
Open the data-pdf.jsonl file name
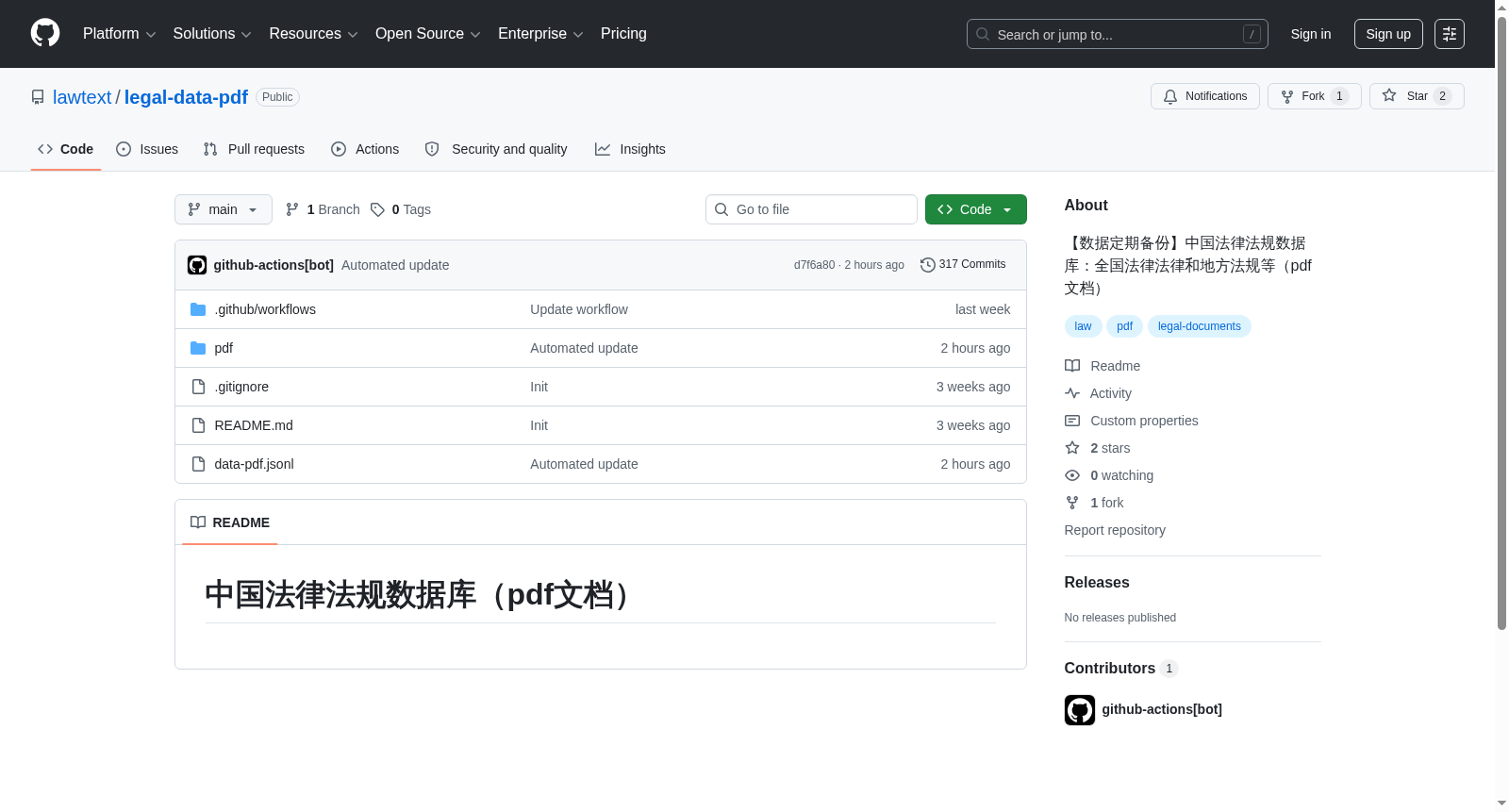pos(255,464)
